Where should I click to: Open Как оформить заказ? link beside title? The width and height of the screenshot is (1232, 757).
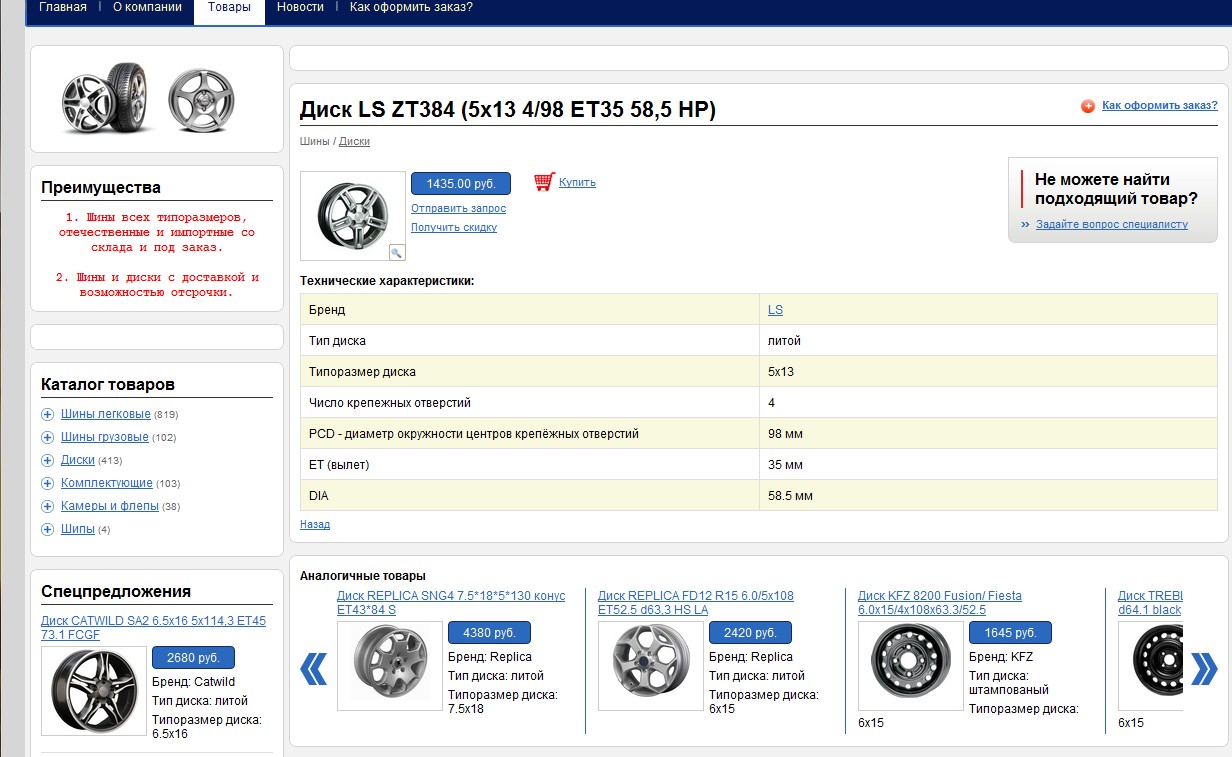click(1160, 105)
